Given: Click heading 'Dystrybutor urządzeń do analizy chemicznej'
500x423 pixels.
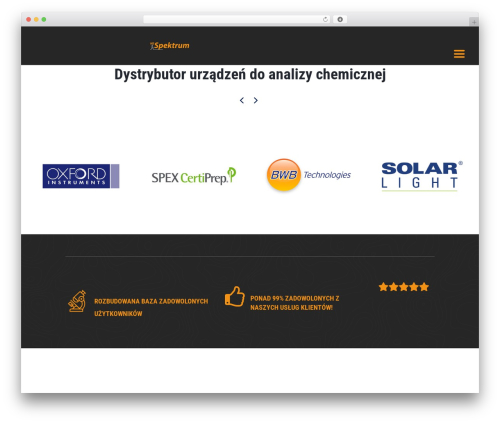Looking at the screenshot, I should (x=250, y=74).
